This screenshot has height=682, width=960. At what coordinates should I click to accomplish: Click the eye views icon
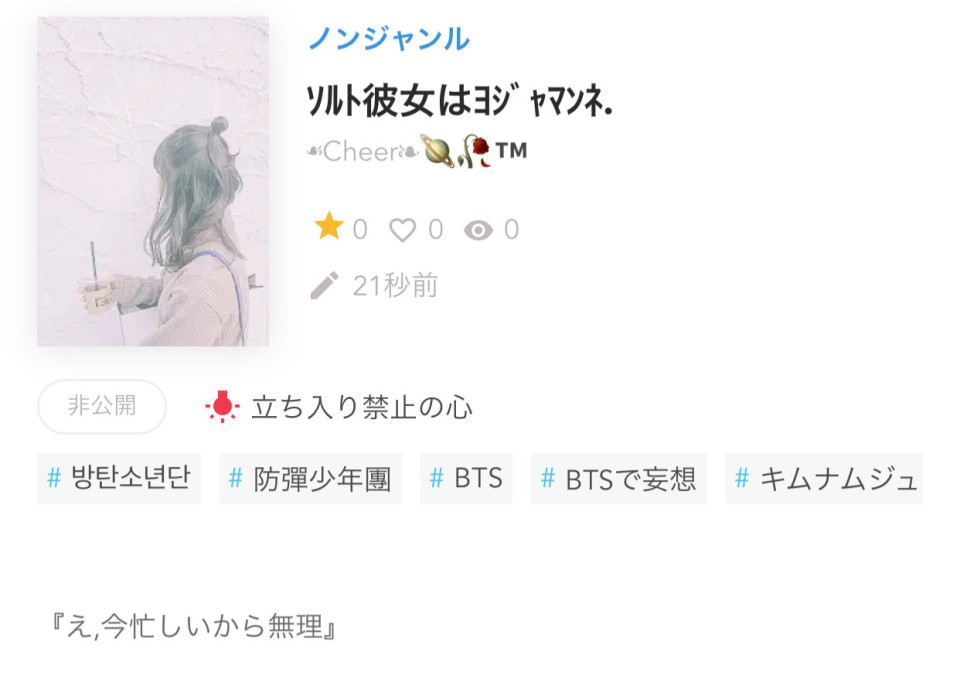coord(478,231)
